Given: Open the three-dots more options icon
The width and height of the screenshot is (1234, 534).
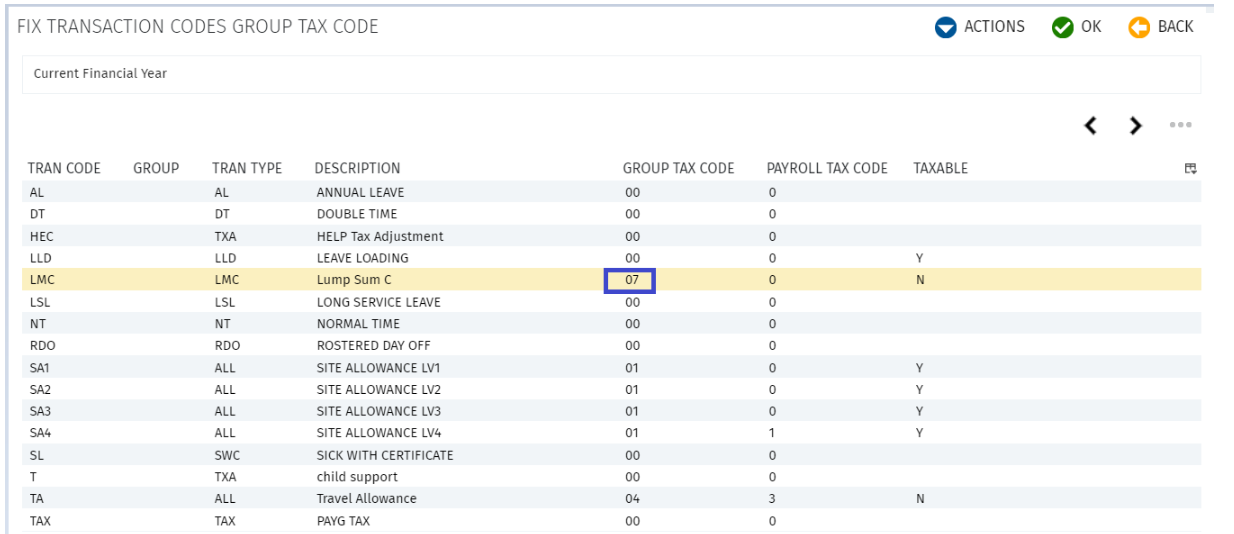Looking at the screenshot, I should 1181,126.
